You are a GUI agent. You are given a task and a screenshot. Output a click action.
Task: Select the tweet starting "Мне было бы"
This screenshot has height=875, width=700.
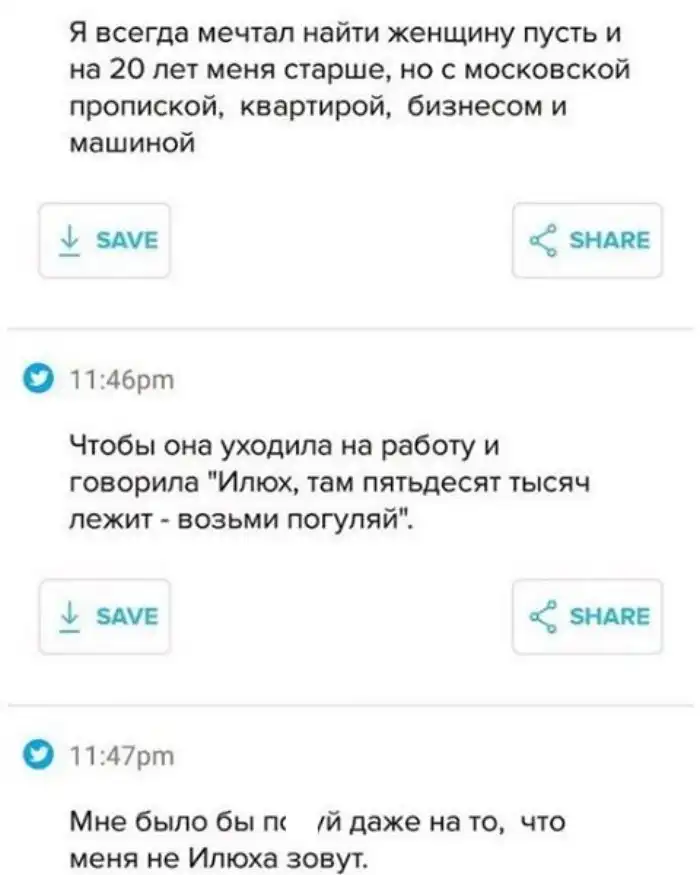318,839
